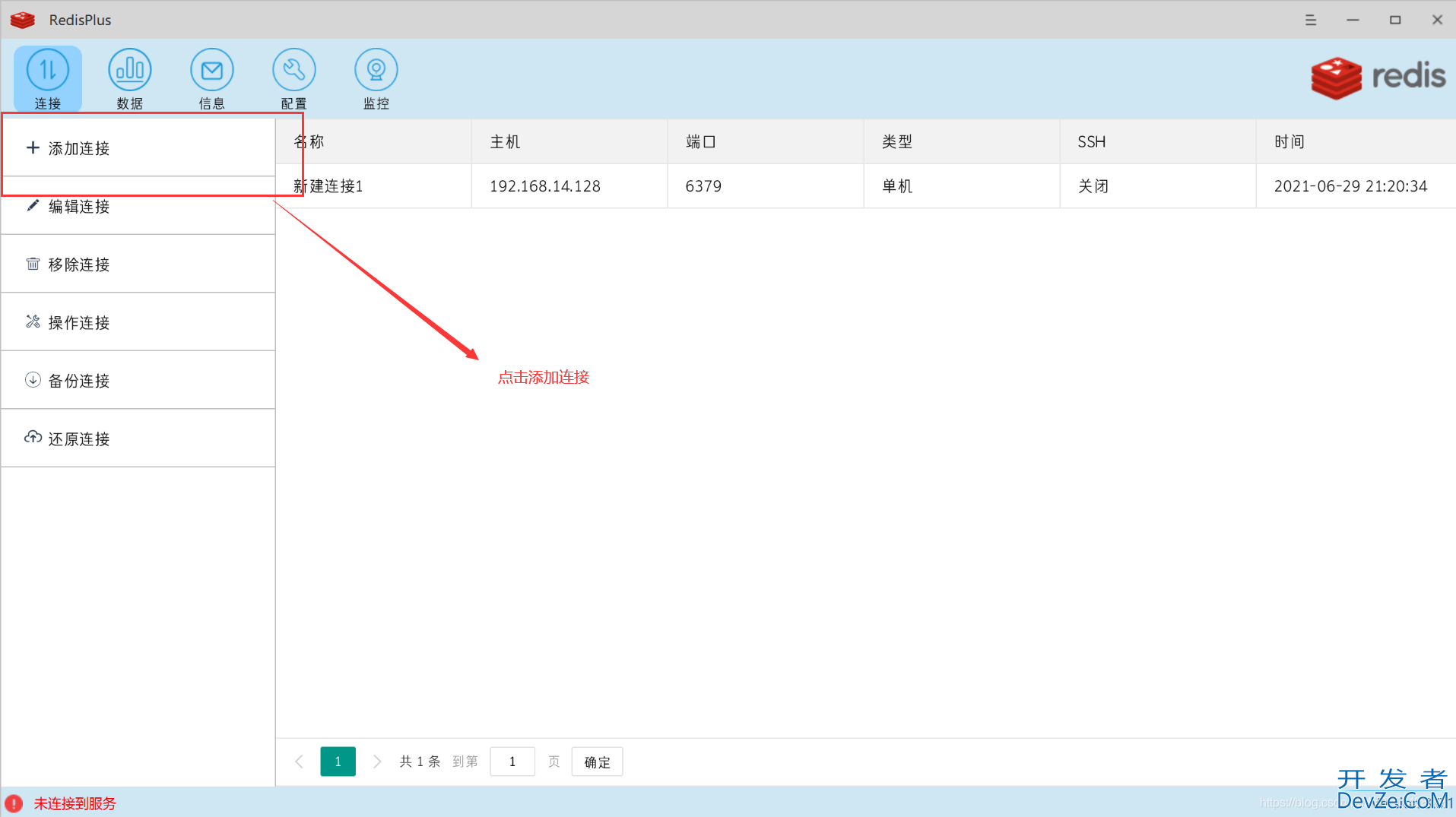Choose 操作连接 in the sidebar
The width and height of the screenshot is (1456, 817).
pos(138,322)
